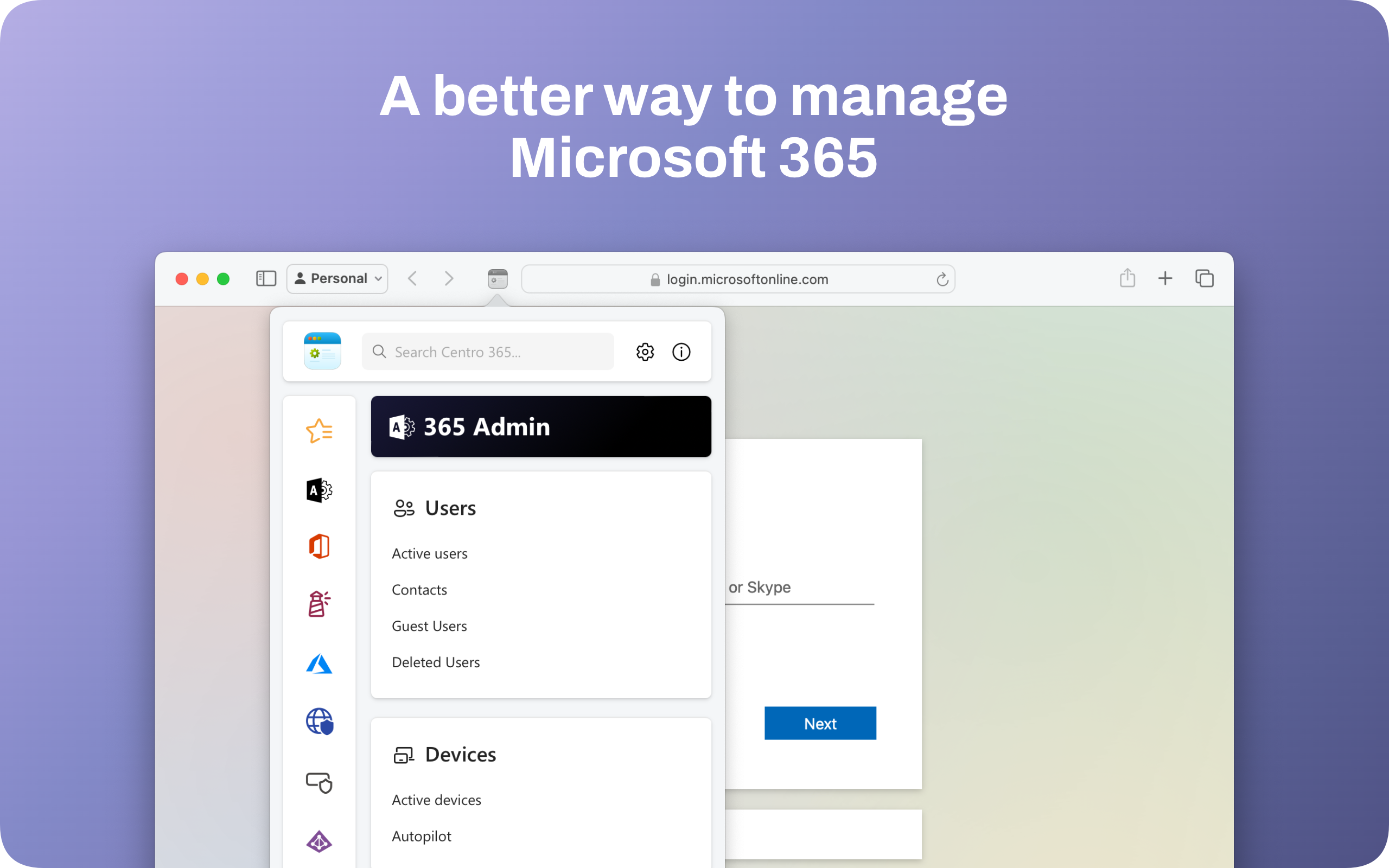1389x868 pixels.
Task: Toggle the Safari sidebar button
Action: click(x=266, y=279)
